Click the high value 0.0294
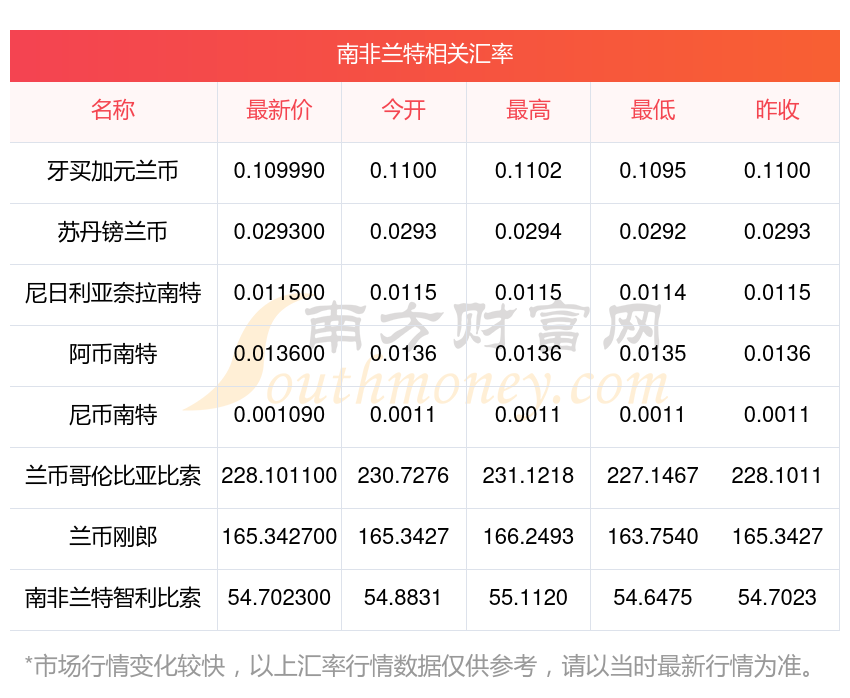850x698 pixels. click(x=528, y=232)
